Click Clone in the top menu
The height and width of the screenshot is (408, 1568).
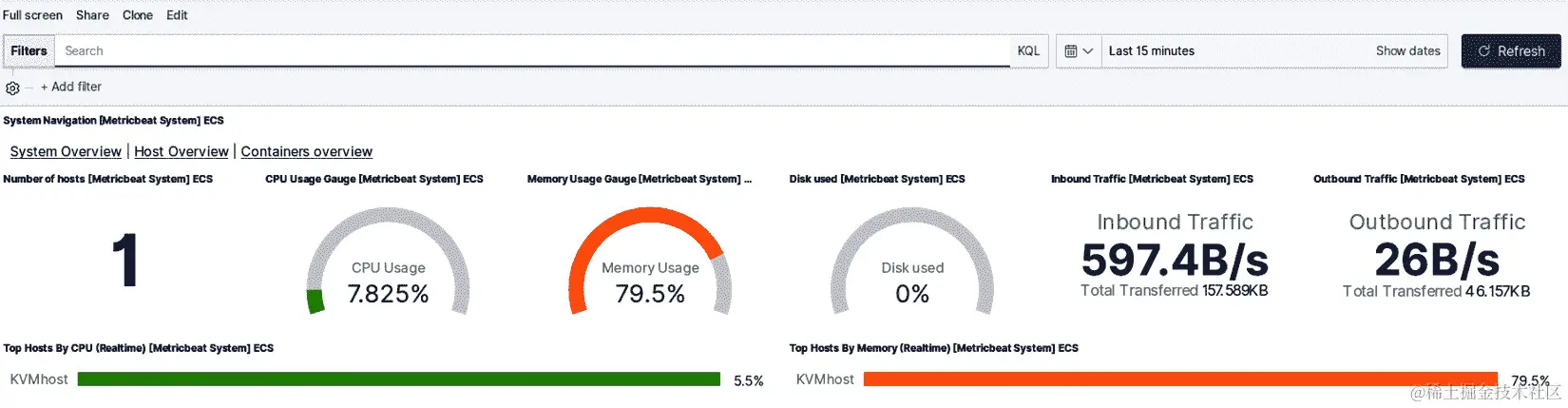(x=138, y=15)
